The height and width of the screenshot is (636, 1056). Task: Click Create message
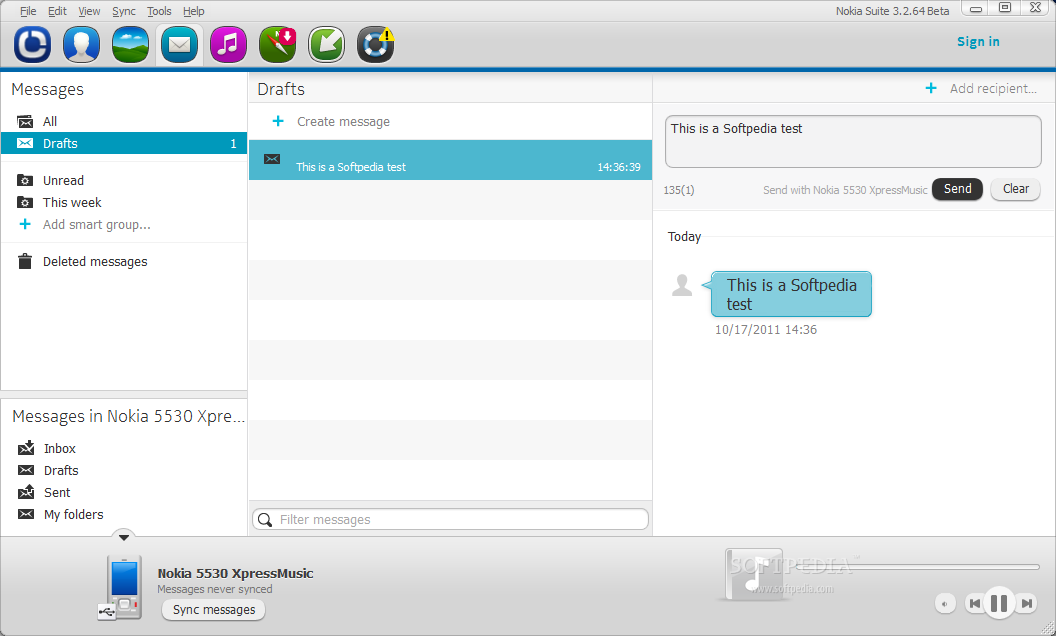tap(343, 121)
